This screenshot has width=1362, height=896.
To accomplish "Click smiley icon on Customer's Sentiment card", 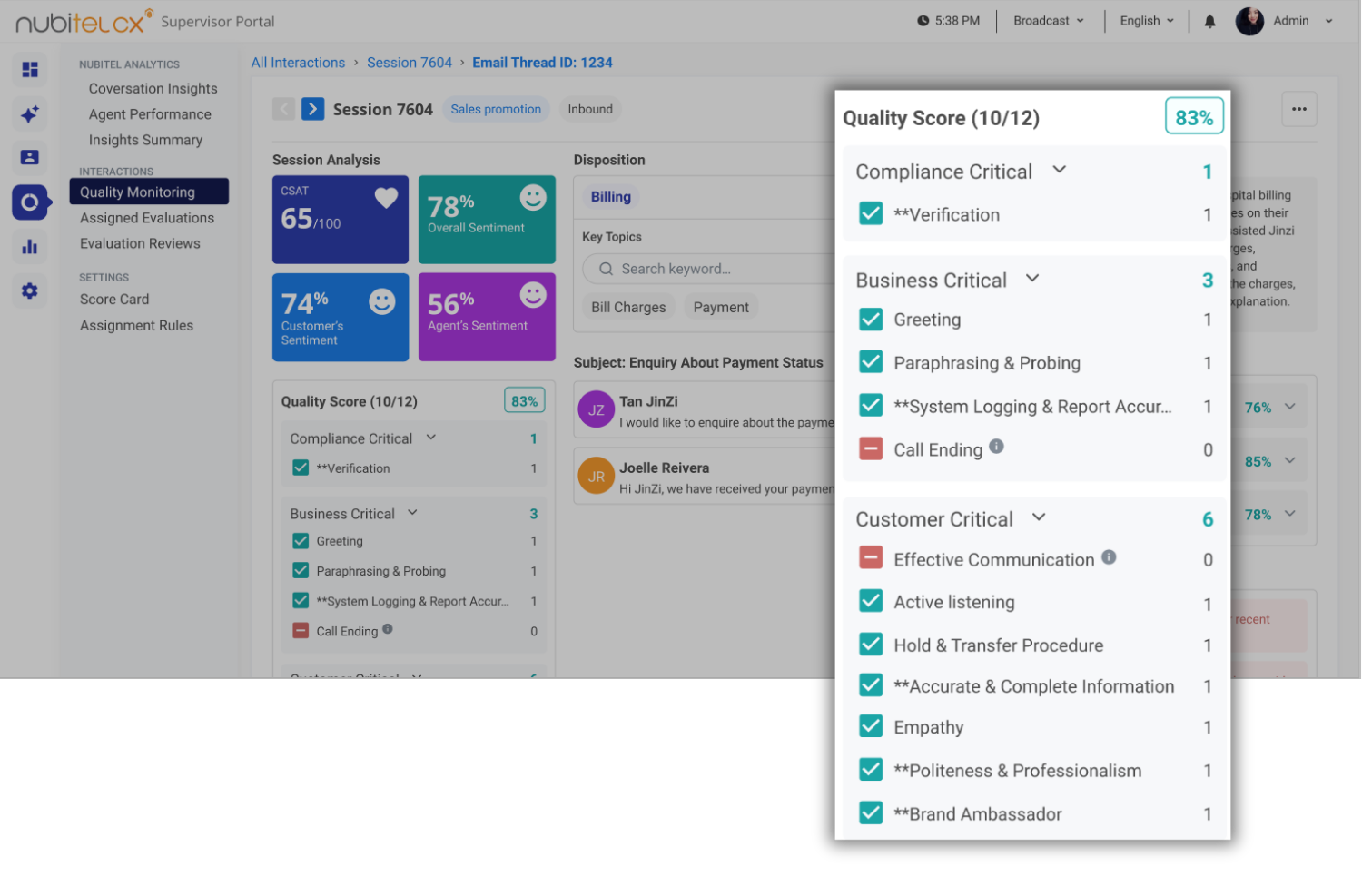I will click(x=382, y=301).
